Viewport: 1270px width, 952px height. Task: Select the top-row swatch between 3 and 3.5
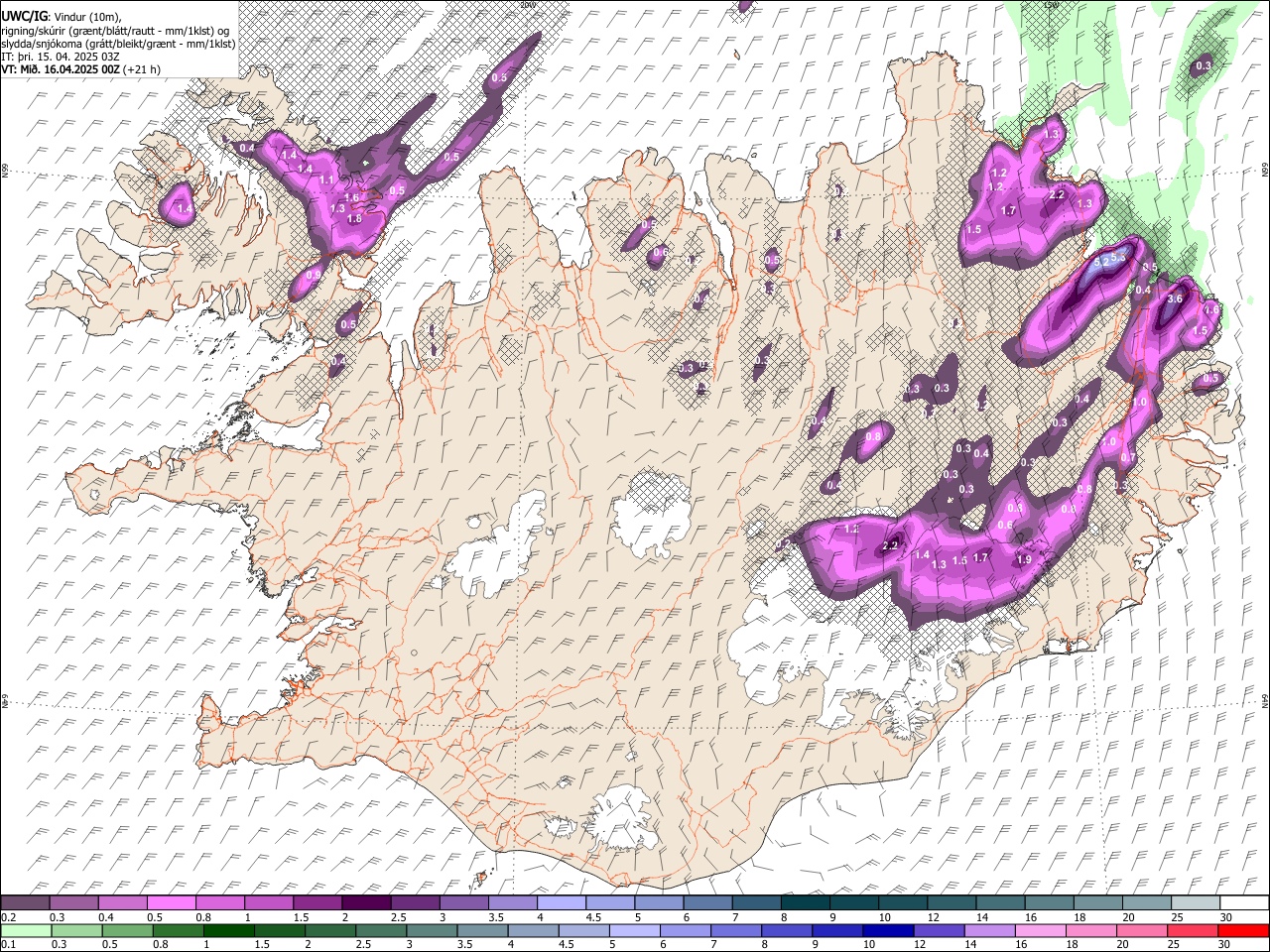click(x=463, y=903)
